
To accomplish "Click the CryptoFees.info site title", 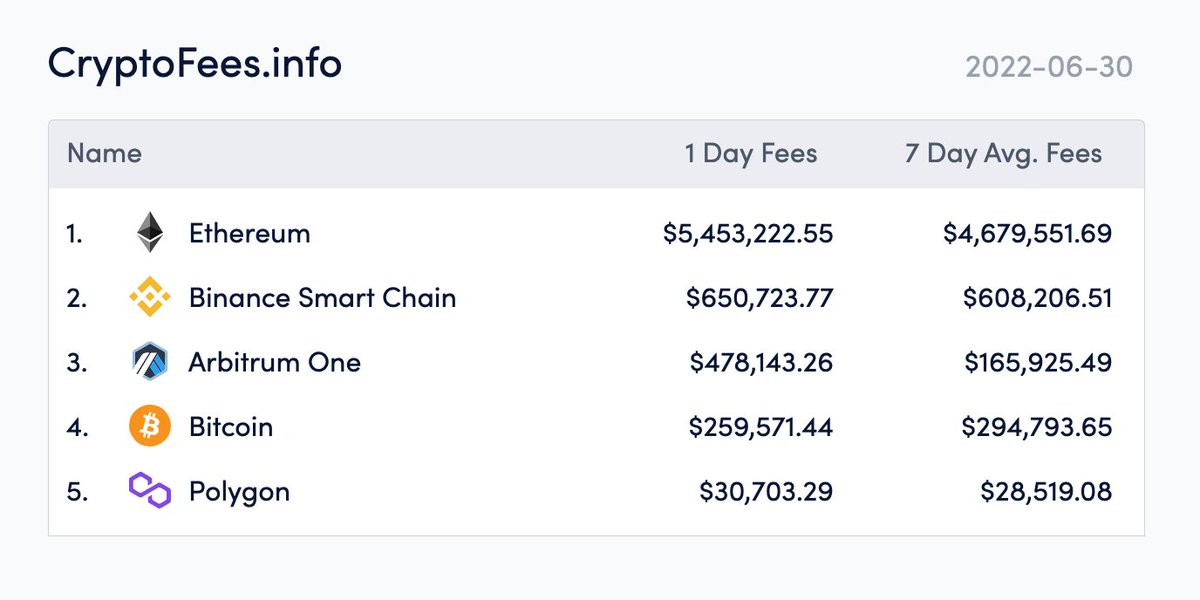I will click(195, 63).
